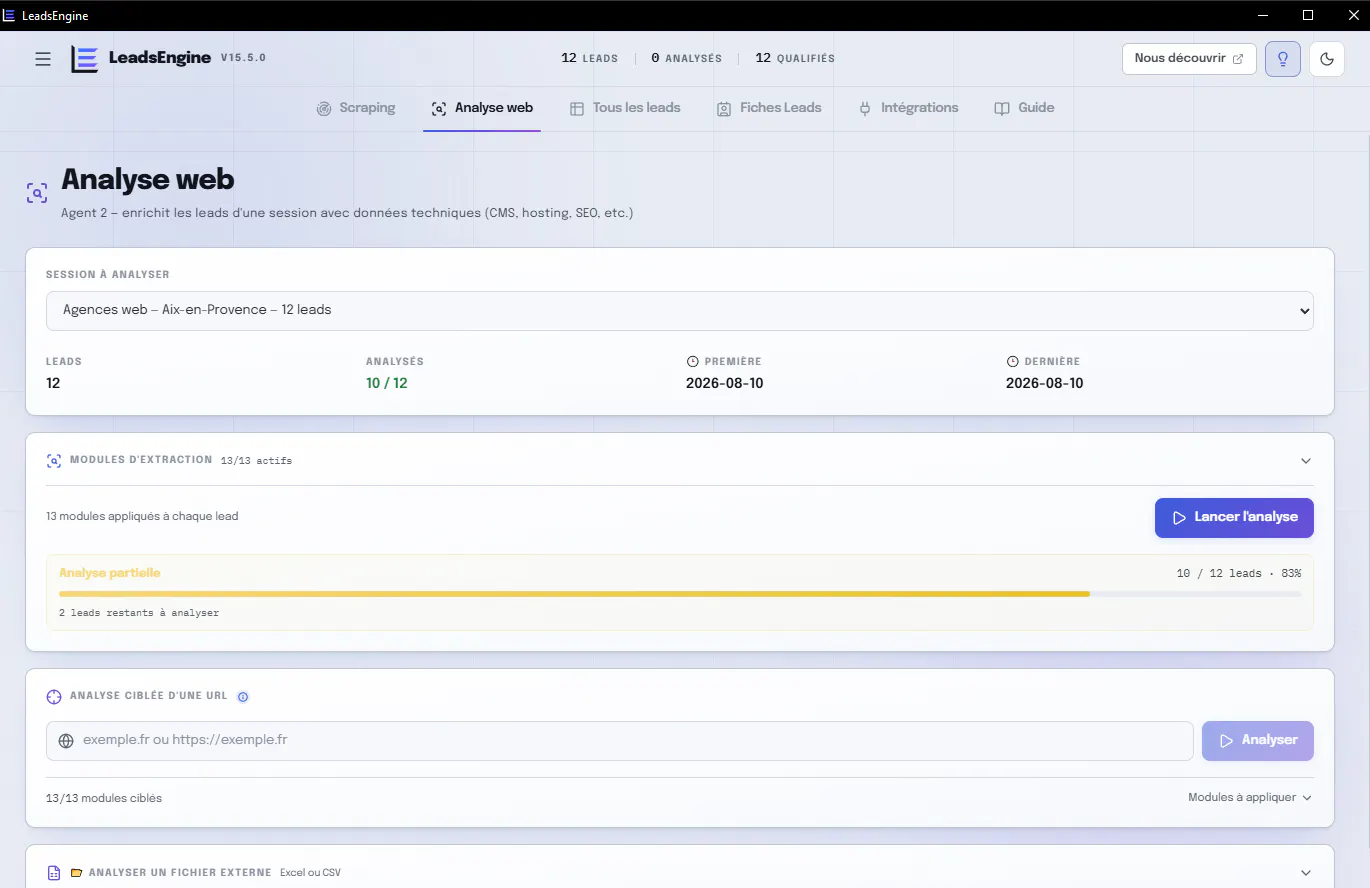Click the Modules d'extraction scan icon
The image size is (1370, 888).
click(x=54, y=461)
